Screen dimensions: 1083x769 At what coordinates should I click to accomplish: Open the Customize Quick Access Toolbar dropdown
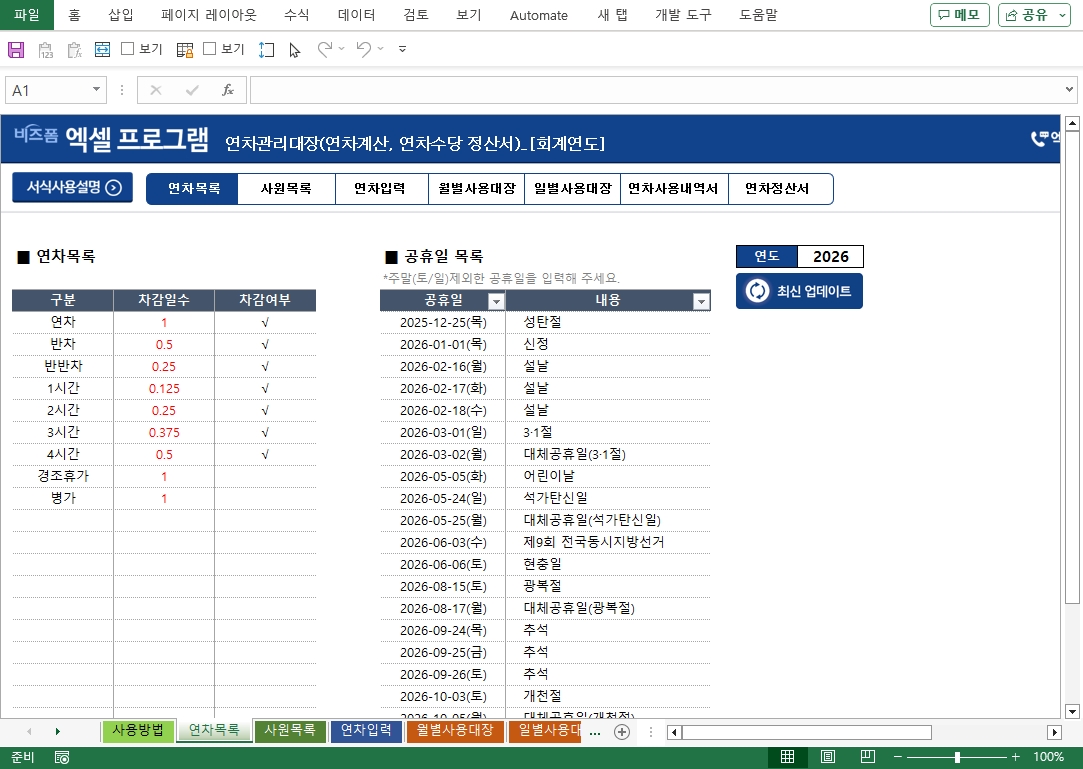(x=402, y=49)
